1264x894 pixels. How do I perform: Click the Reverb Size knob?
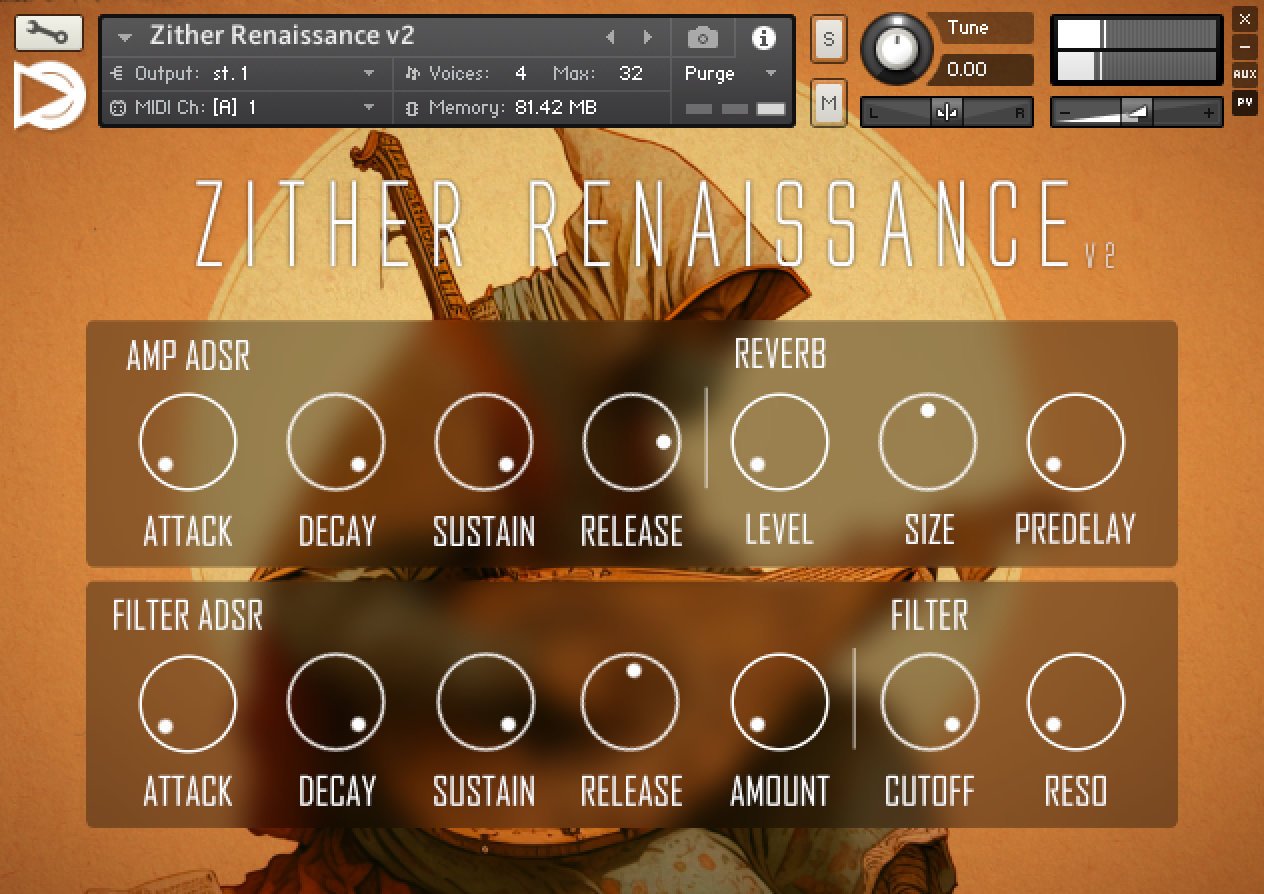tap(928, 441)
